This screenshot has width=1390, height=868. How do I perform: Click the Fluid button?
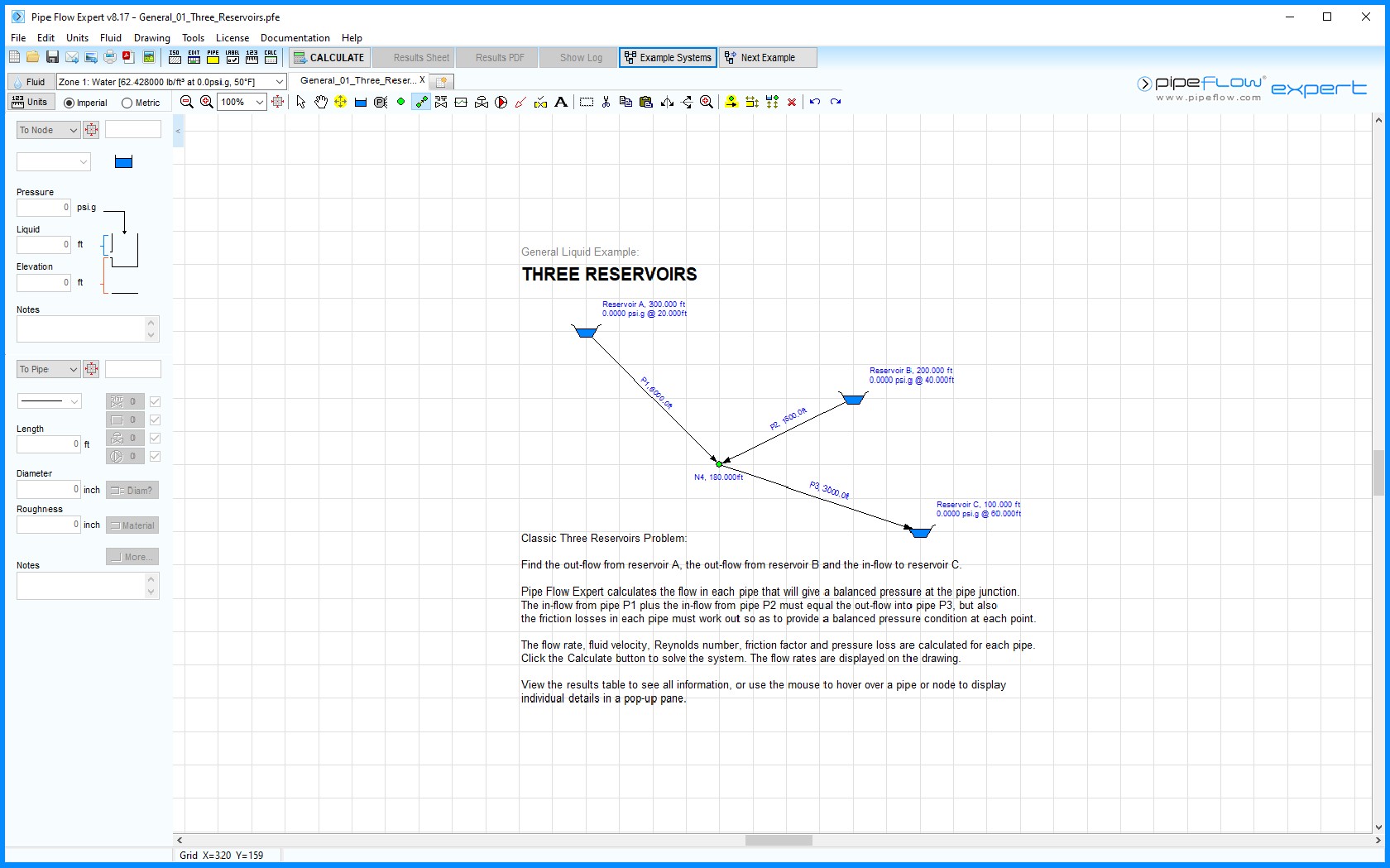tap(29, 82)
